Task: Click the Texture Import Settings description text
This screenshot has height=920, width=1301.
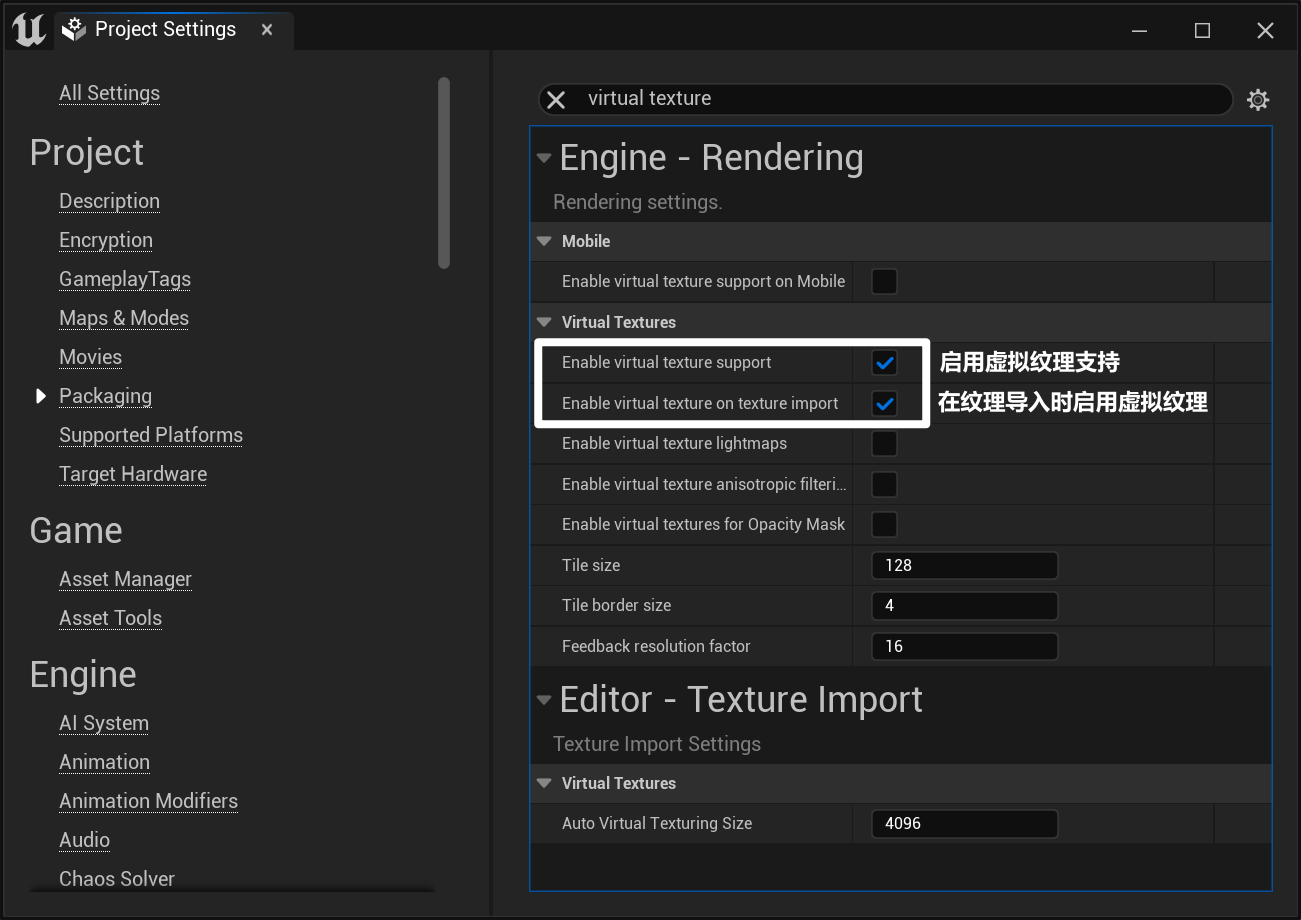Action: (x=657, y=744)
